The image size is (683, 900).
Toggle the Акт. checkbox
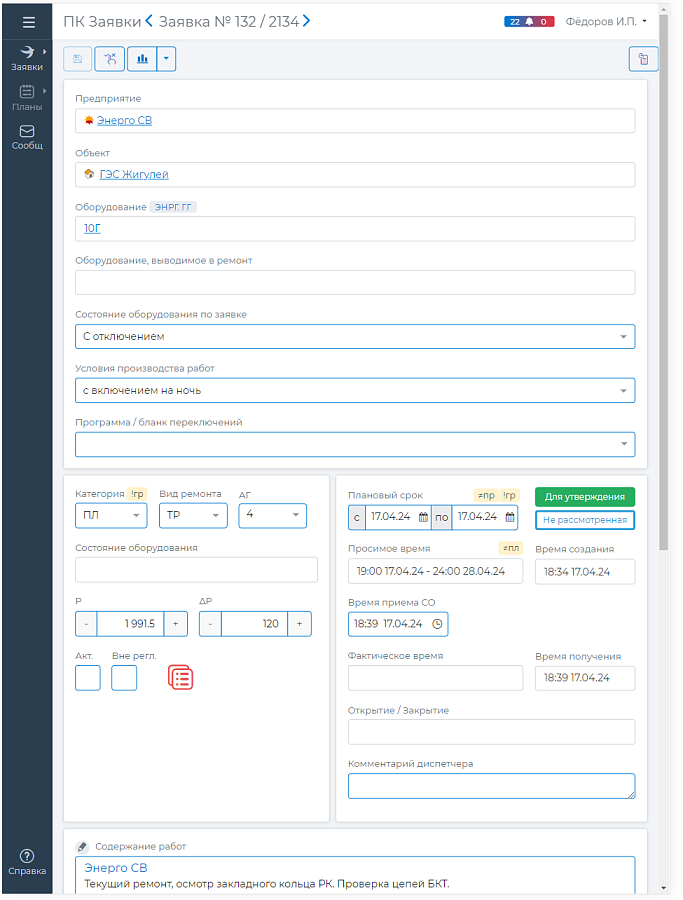tap(88, 677)
